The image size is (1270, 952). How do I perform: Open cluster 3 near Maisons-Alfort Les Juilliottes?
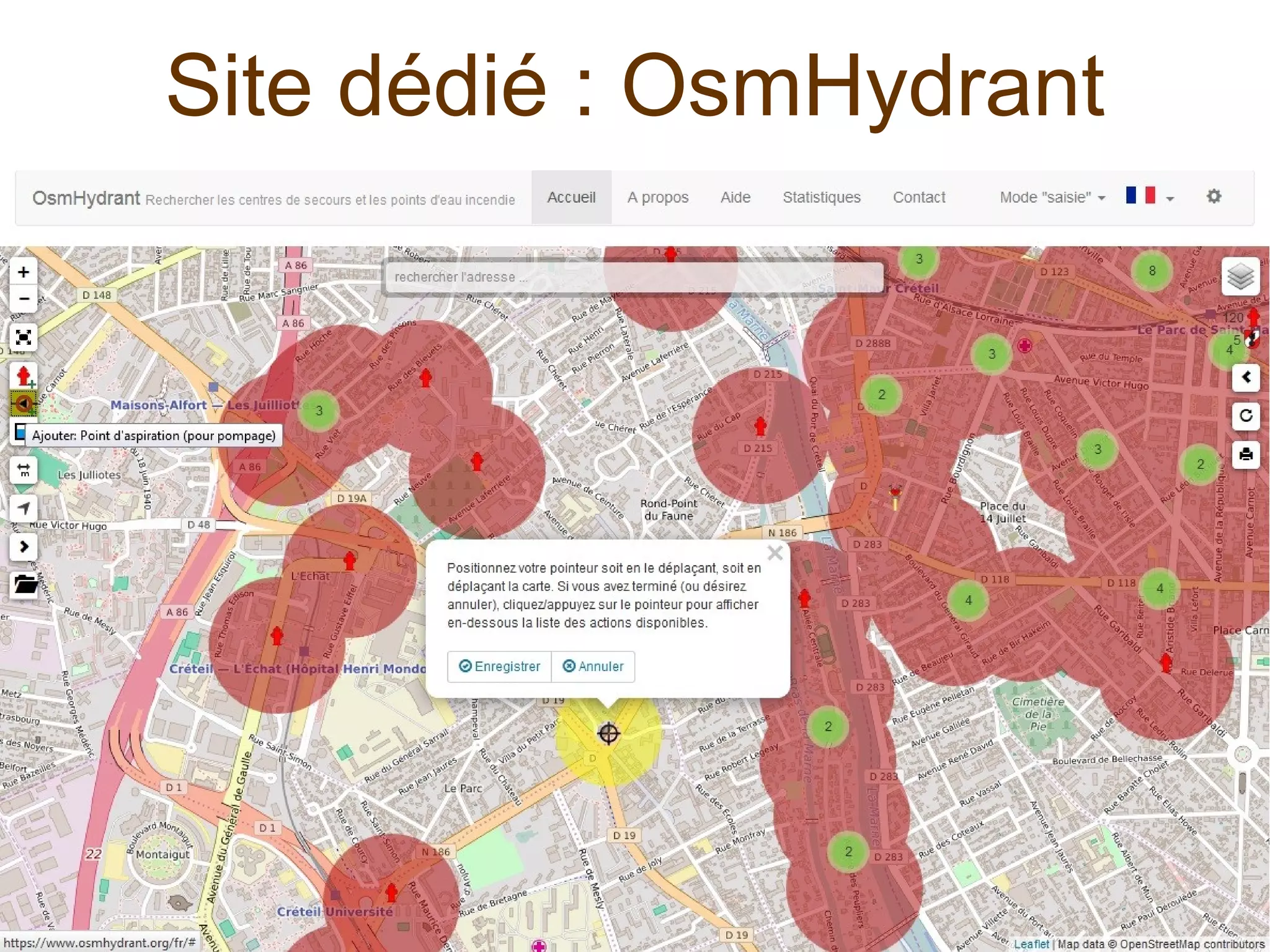[319, 410]
